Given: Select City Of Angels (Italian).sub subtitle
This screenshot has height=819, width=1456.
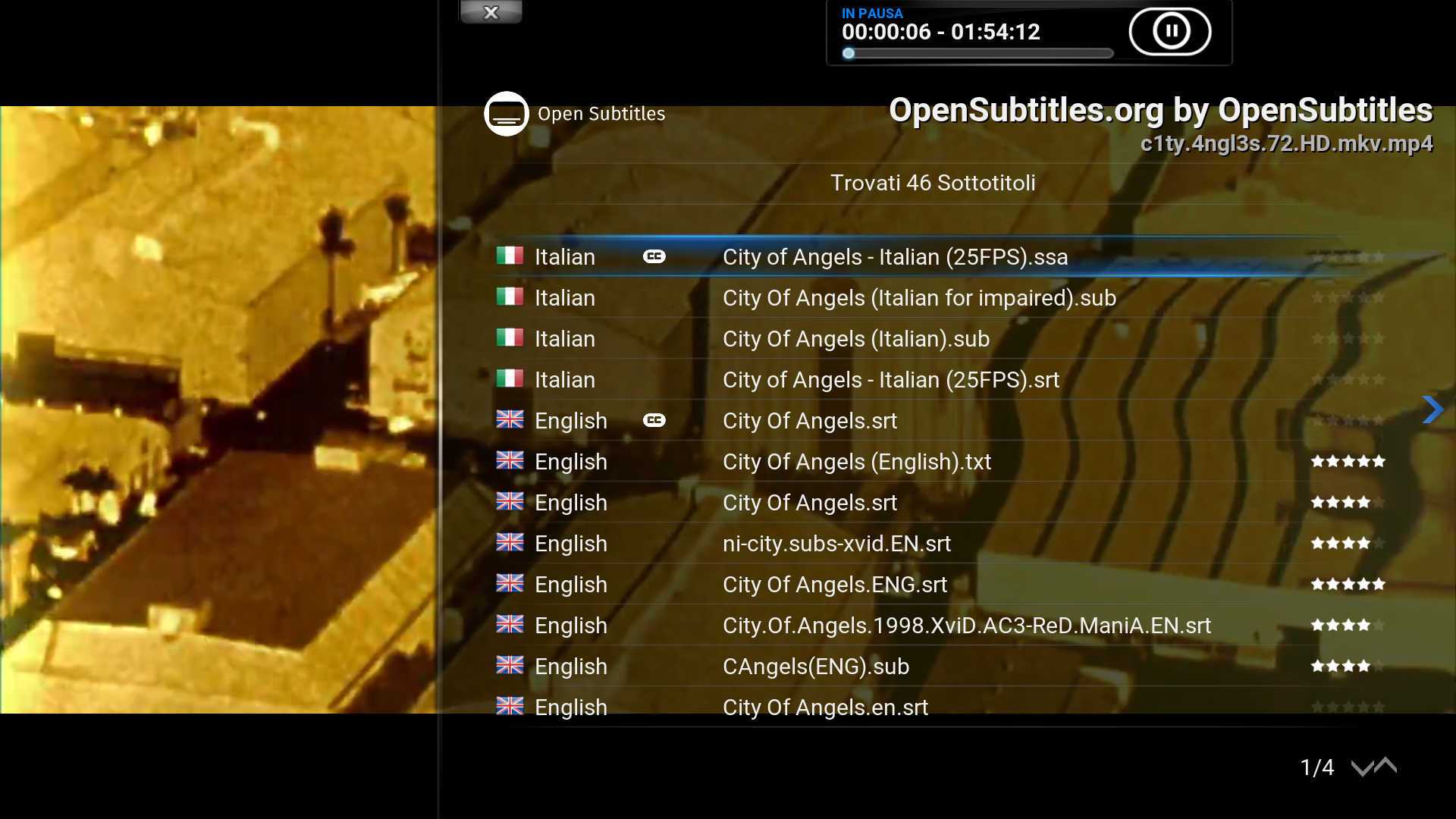Looking at the screenshot, I should click(940, 339).
